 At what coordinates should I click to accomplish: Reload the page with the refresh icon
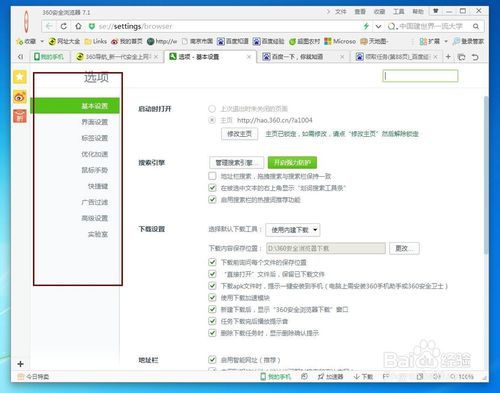tap(64, 26)
